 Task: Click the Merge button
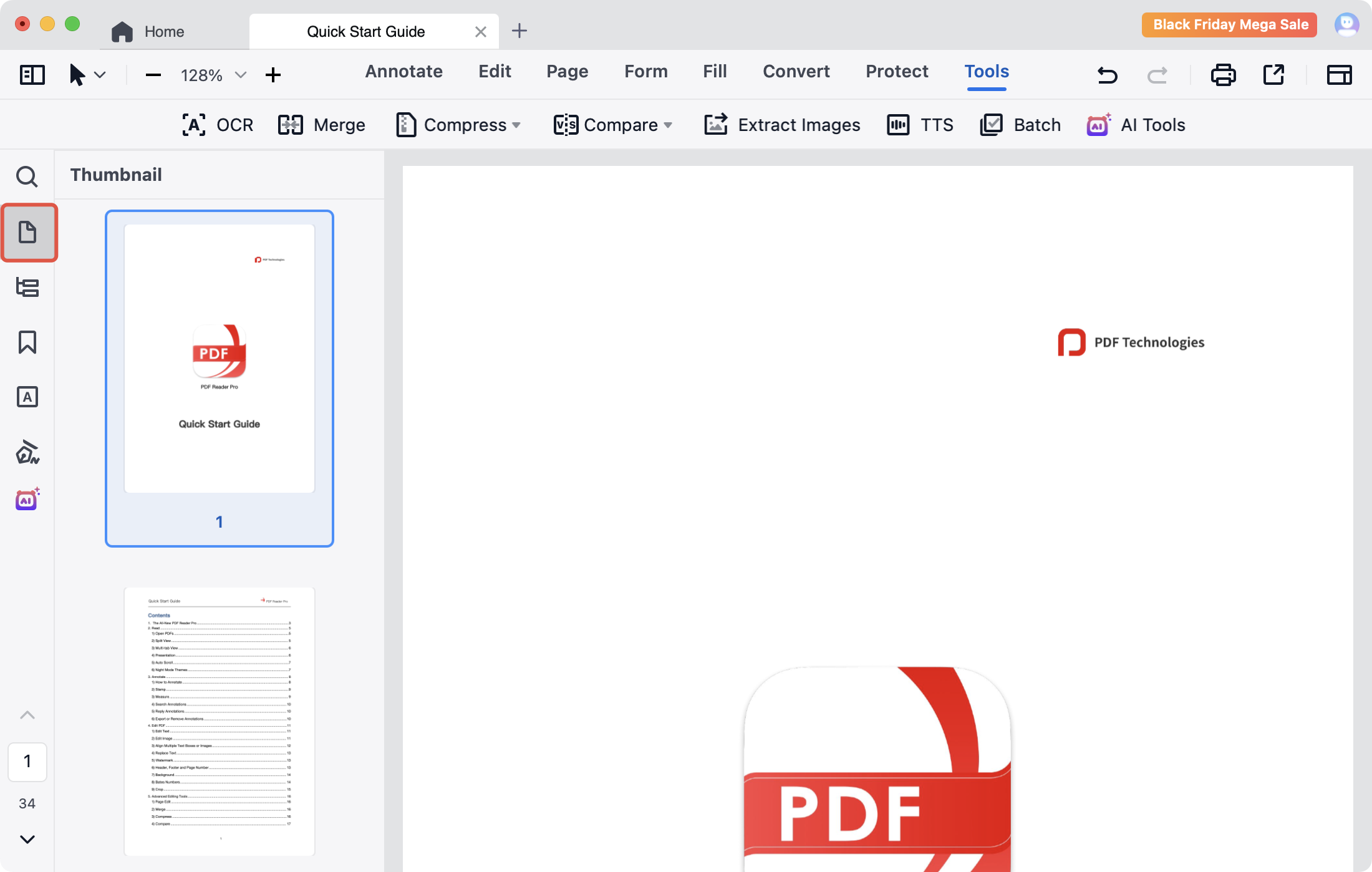click(322, 125)
